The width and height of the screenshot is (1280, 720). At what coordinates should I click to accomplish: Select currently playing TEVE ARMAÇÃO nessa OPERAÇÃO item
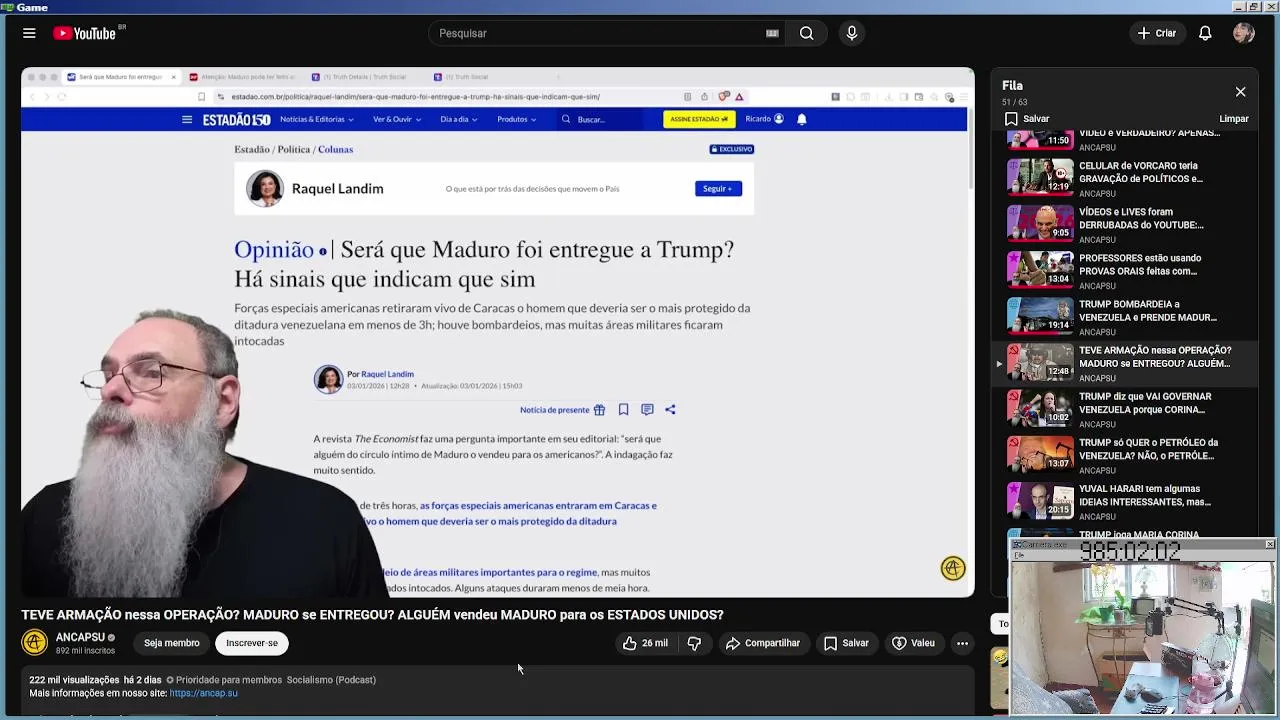pyautogui.click(x=1126, y=362)
